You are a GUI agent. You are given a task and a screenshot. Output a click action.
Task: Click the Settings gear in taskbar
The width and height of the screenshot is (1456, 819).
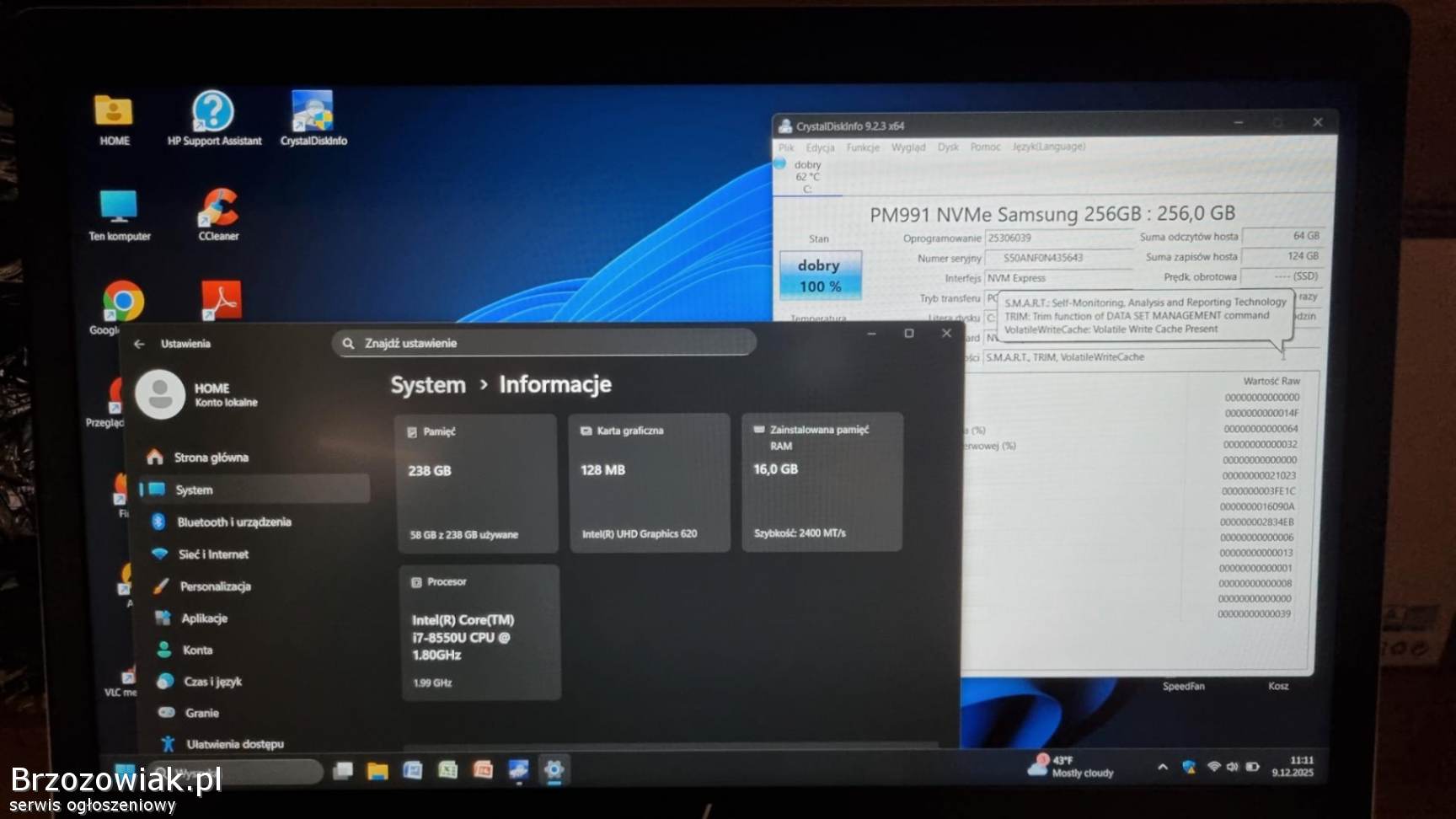(x=554, y=770)
